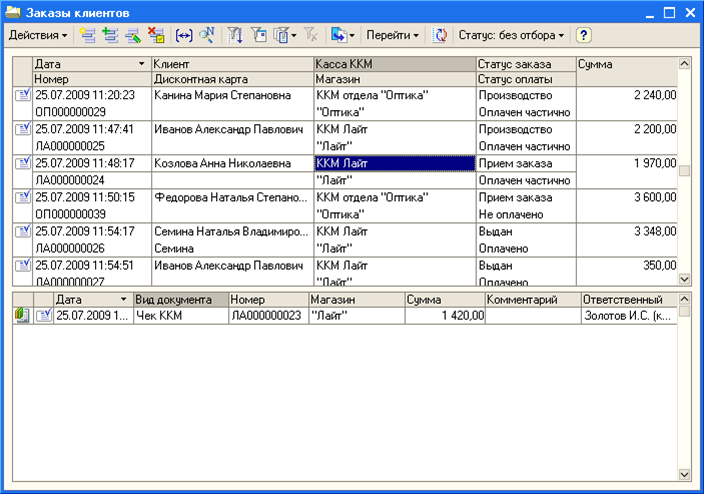Click the Комментарий column header

(x=533, y=300)
